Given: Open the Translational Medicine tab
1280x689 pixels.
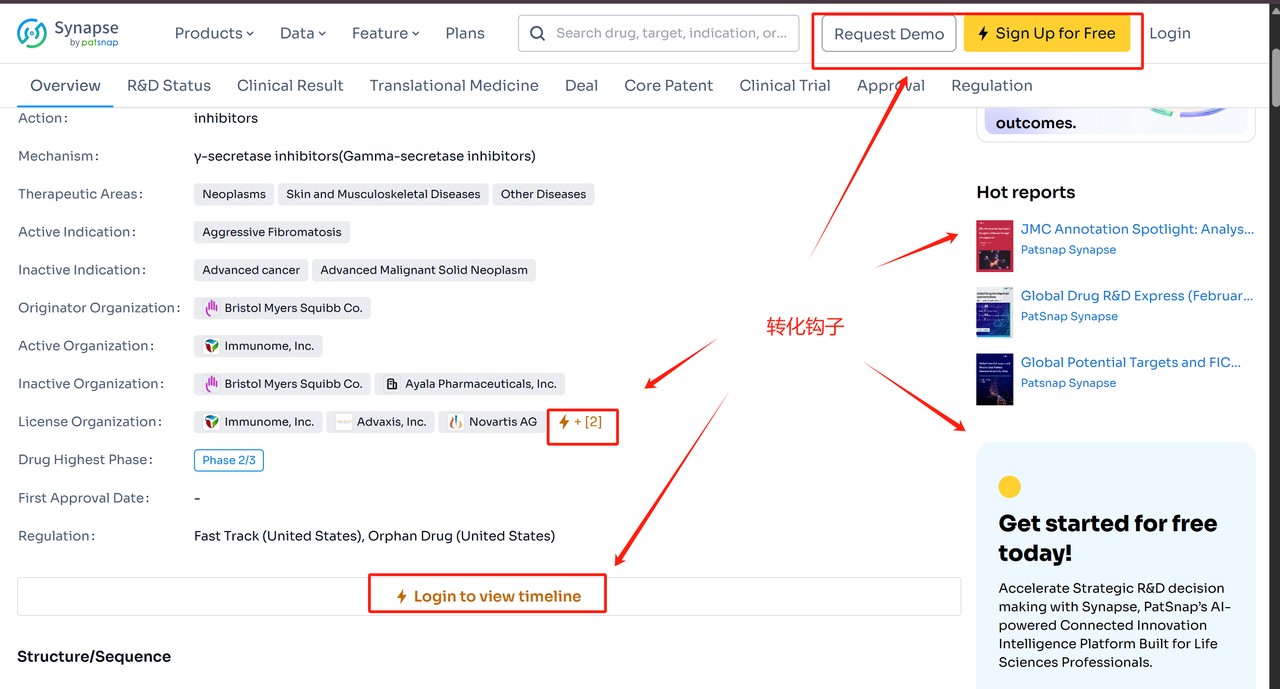Looking at the screenshot, I should (x=454, y=85).
